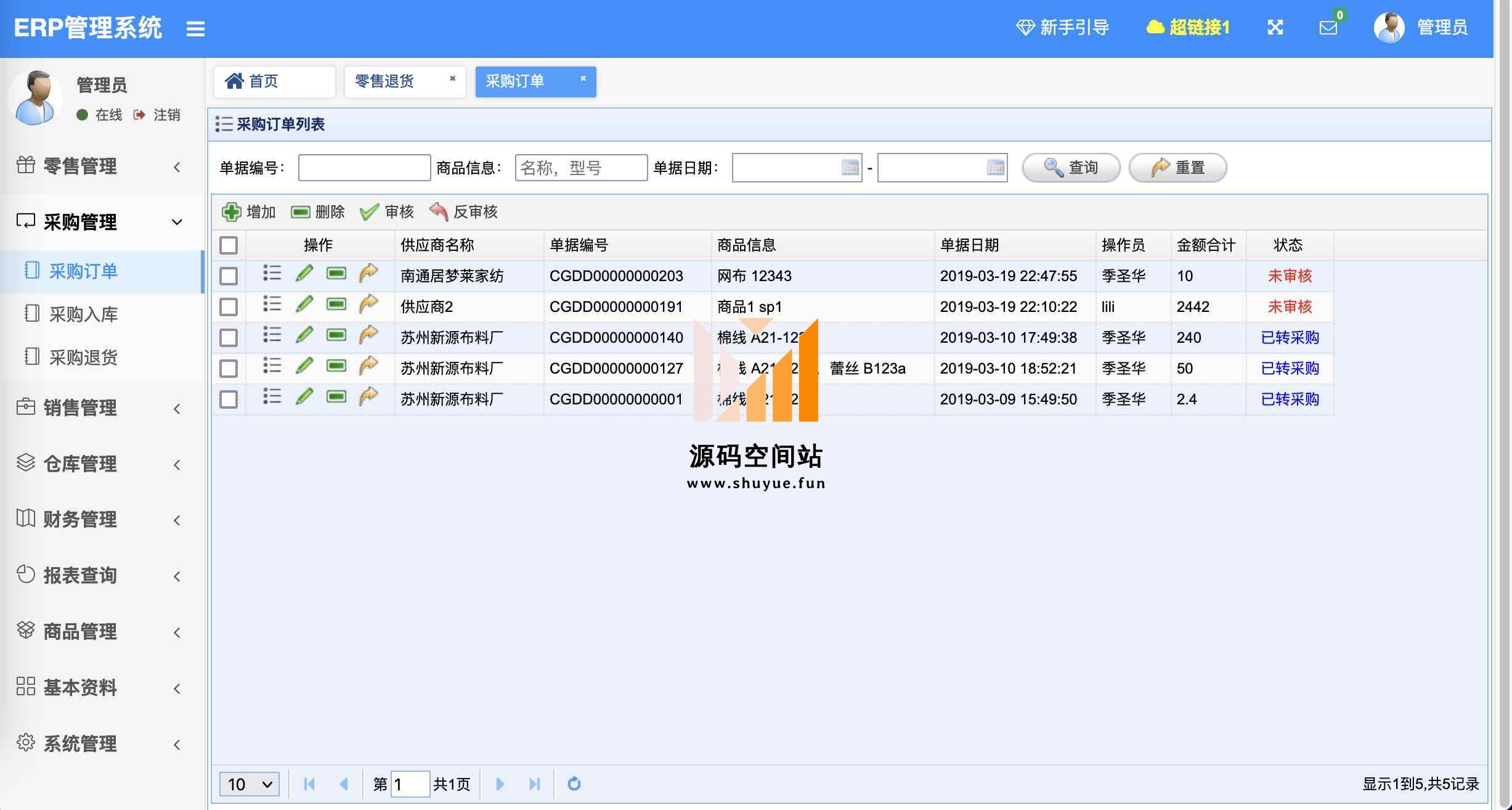The height and width of the screenshot is (810, 1512).
Task: Open 采购退货 in sidebar
Action: (102, 358)
